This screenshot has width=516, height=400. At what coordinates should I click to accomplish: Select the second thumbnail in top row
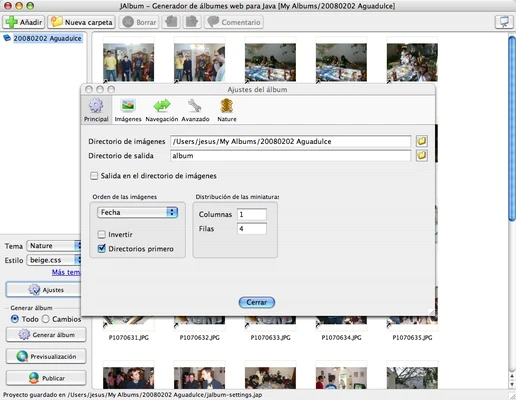[x=200, y=62]
